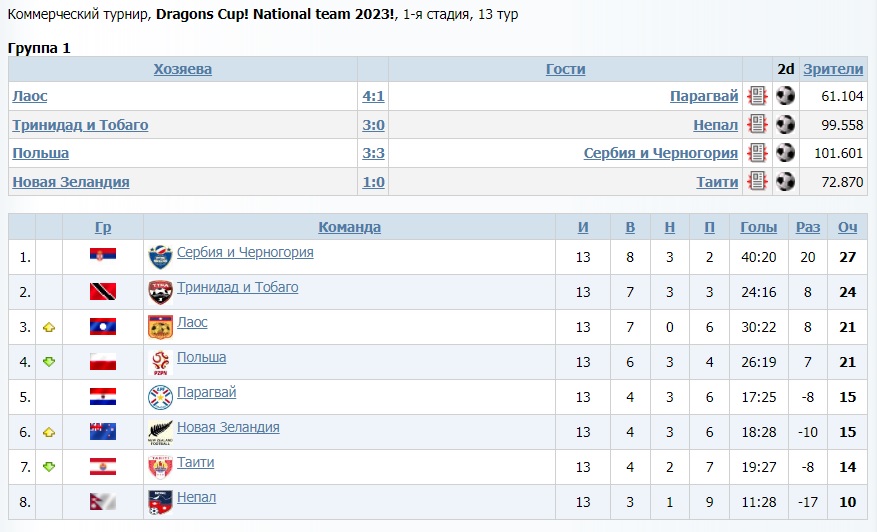The width and height of the screenshot is (877, 532).
Task: Open match report icon for Laos–Paraguay
Action: pyautogui.click(x=757, y=96)
